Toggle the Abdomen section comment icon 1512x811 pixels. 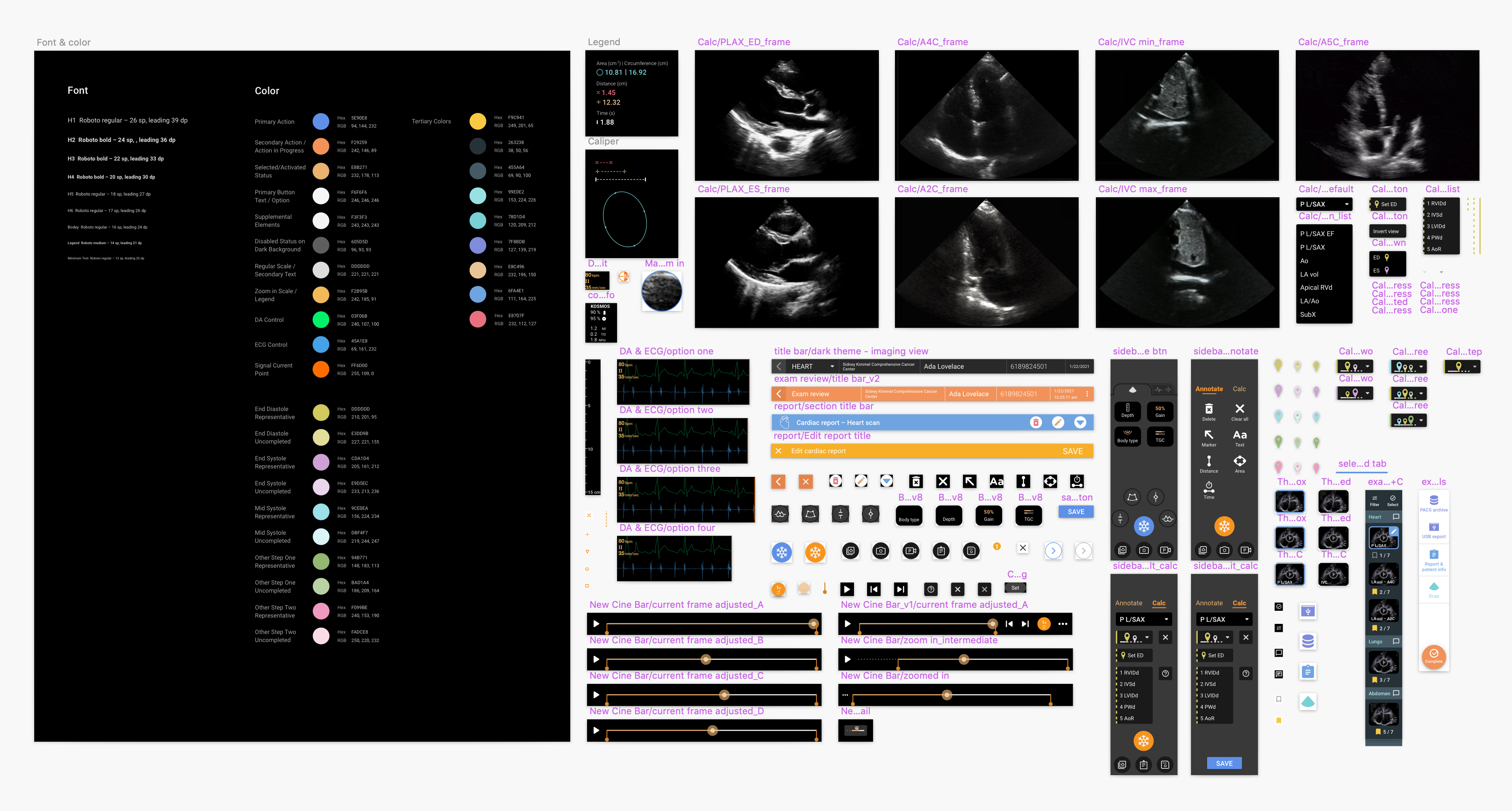coord(1396,693)
